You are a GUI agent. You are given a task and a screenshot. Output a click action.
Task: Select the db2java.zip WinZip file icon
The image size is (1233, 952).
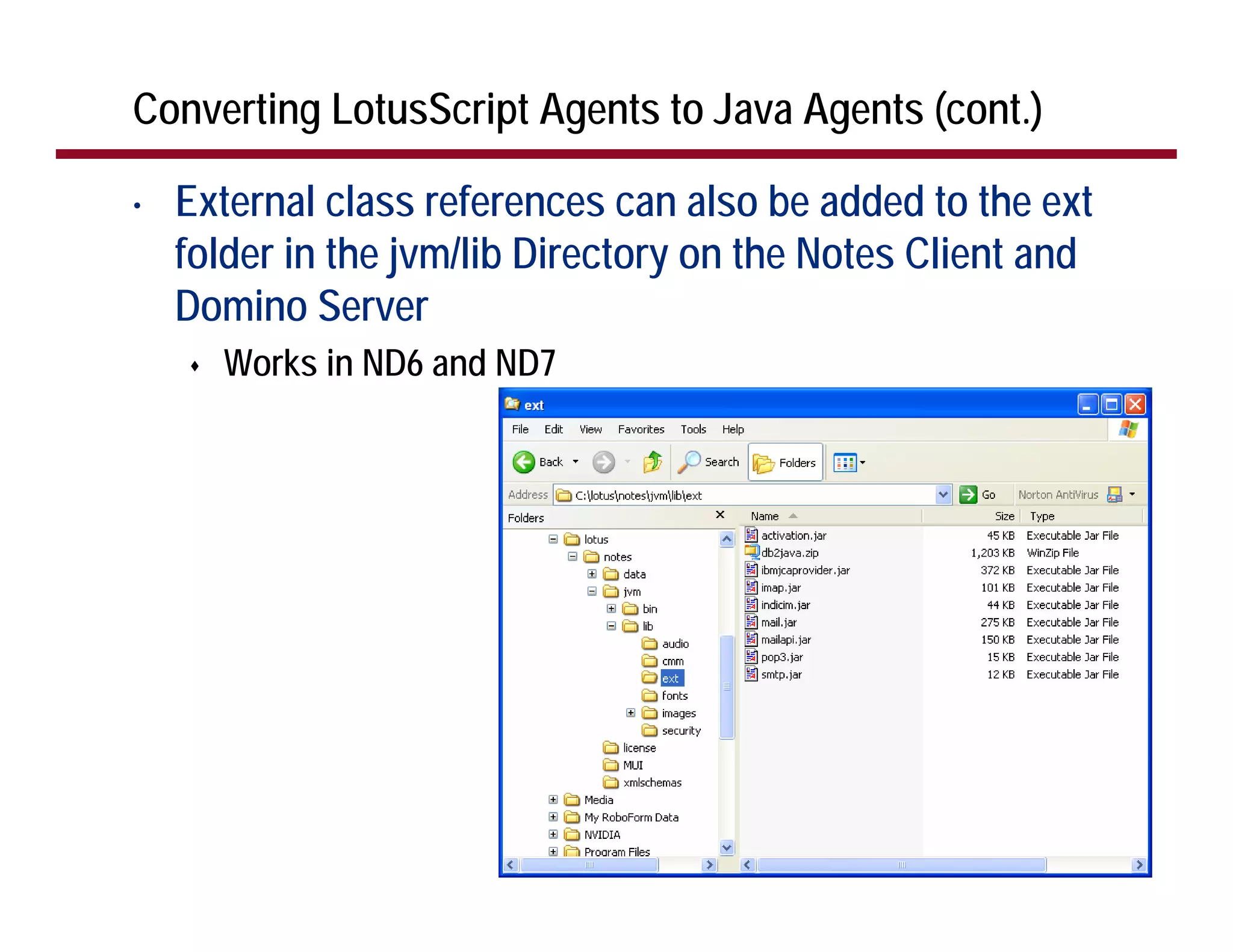point(751,552)
